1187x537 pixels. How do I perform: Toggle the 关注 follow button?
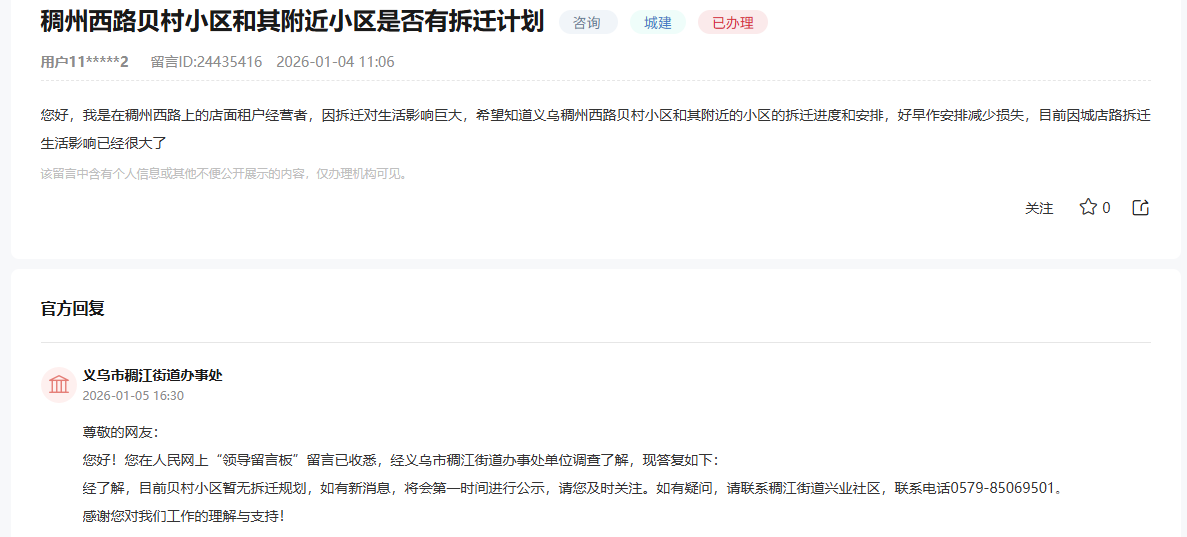(1039, 208)
